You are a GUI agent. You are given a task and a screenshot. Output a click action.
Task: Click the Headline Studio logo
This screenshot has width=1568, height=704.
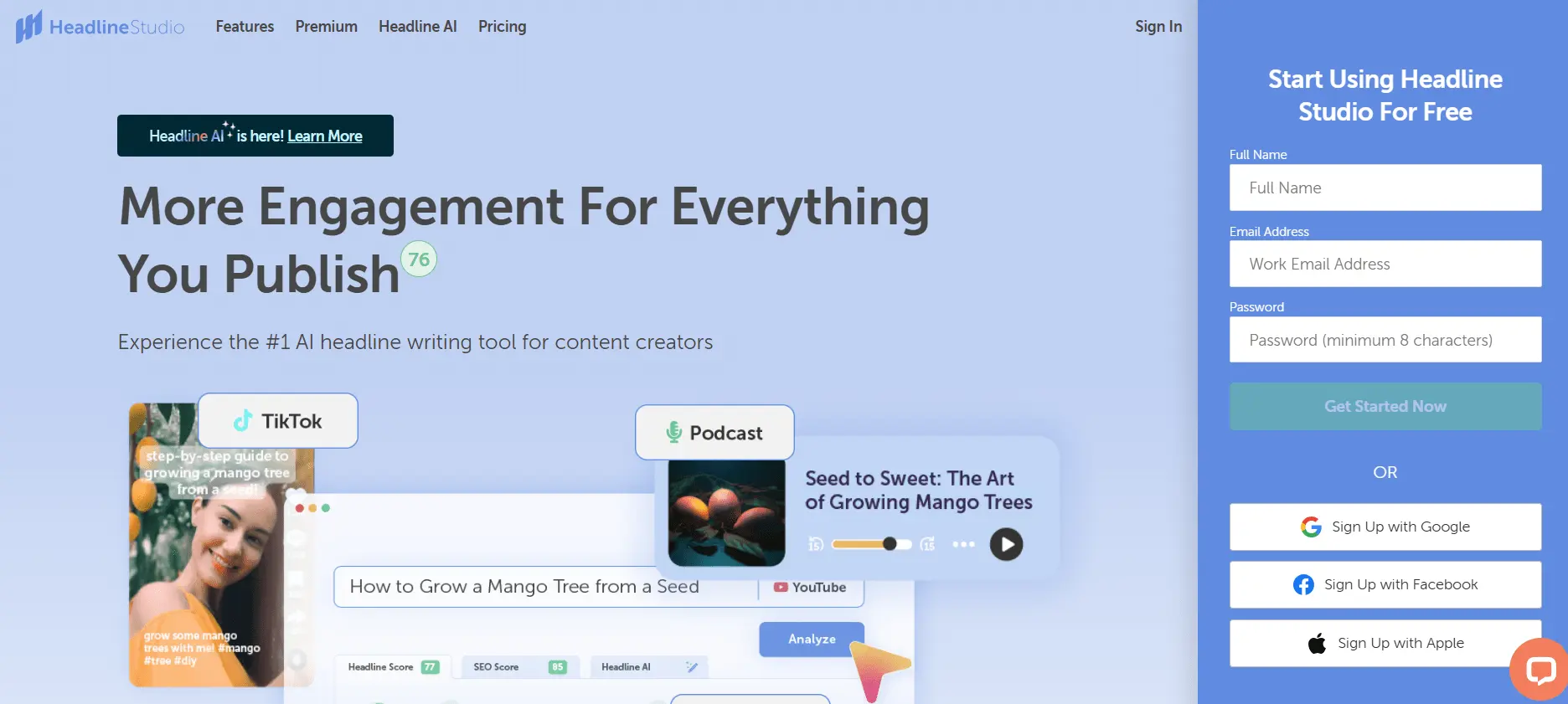pyautogui.click(x=100, y=27)
